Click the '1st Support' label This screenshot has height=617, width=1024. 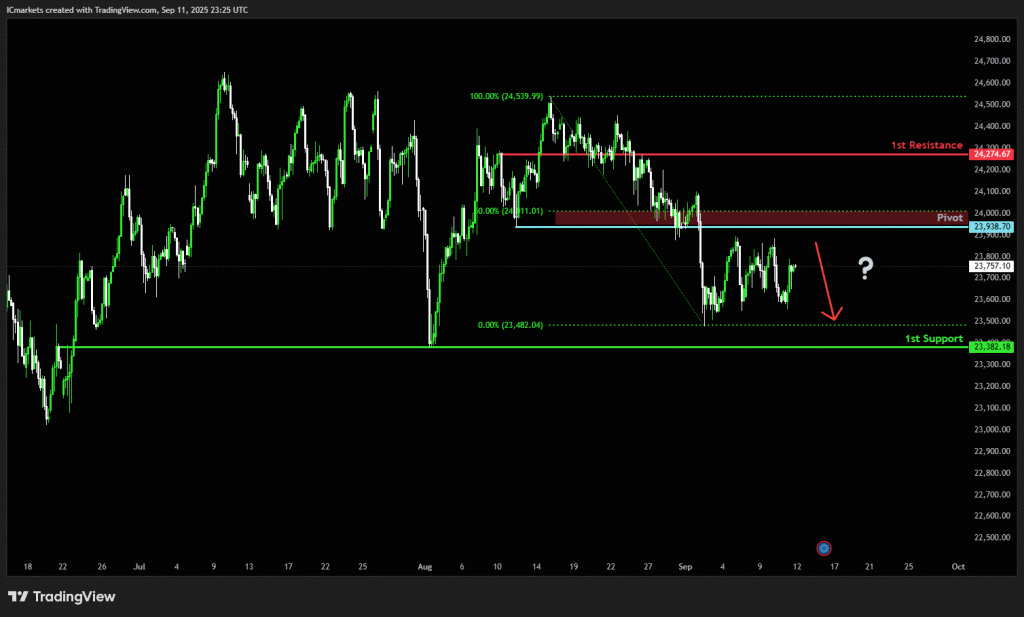pyautogui.click(x=934, y=338)
